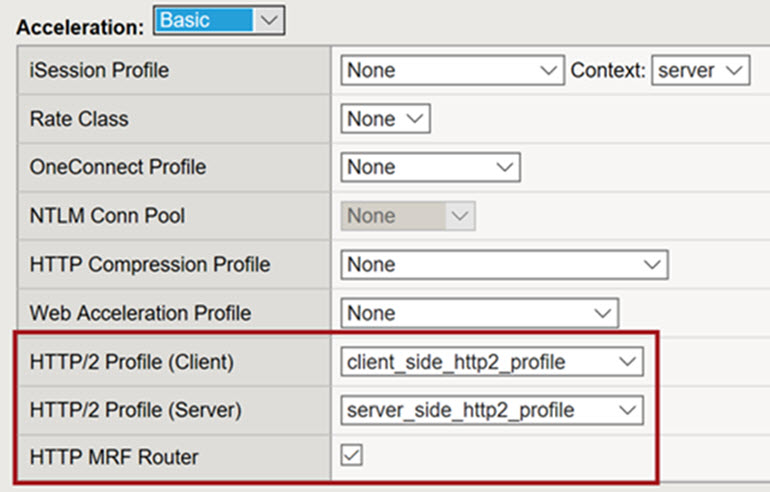Screen dimensions: 770x492
Task: Expand the iSession Profile dropdown
Action: click(x=452, y=71)
